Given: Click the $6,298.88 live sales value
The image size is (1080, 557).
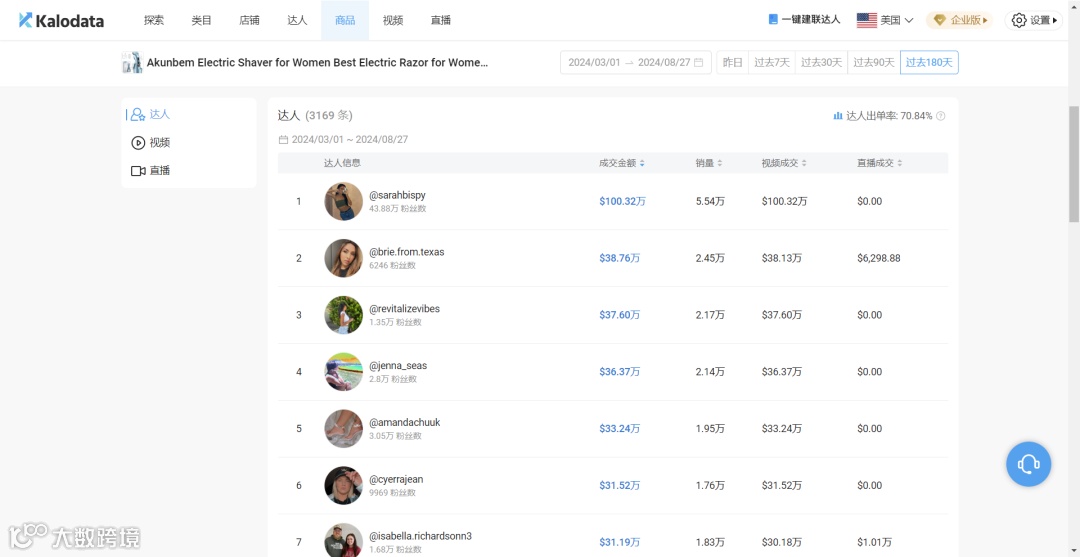Looking at the screenshot, I should tap(879, 258).
